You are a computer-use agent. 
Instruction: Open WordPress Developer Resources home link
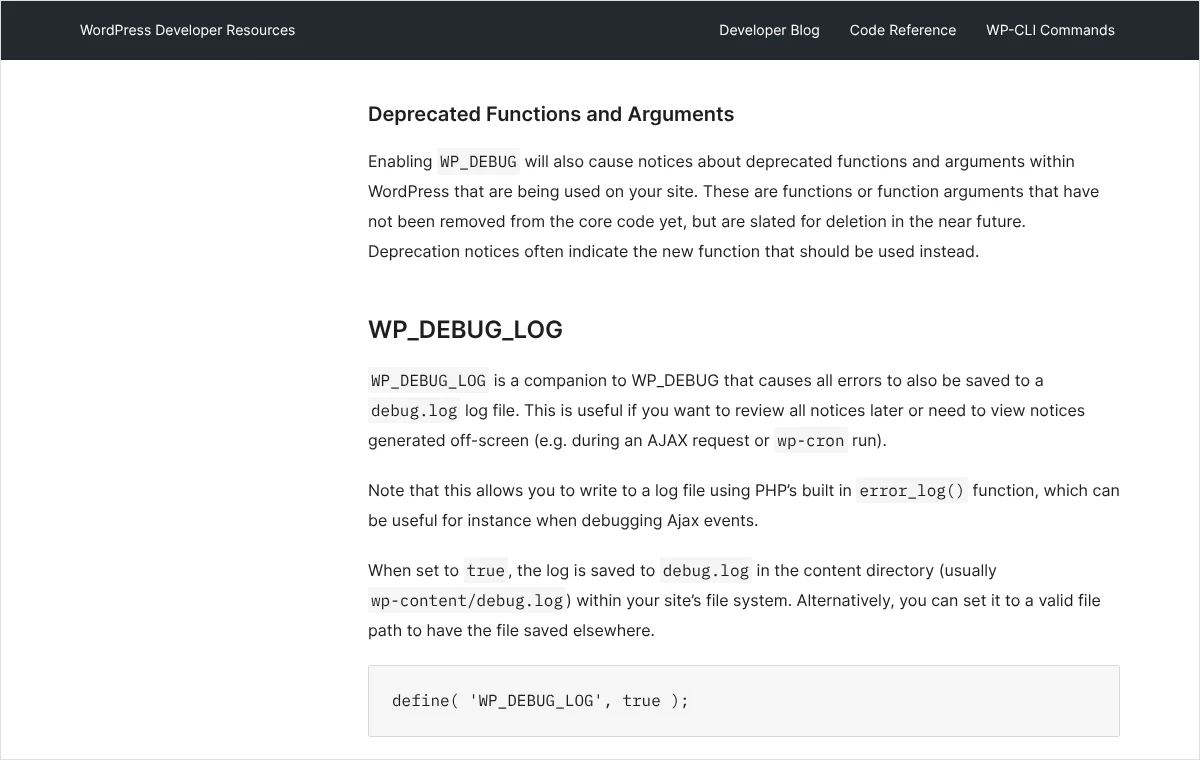click(187, 30)
